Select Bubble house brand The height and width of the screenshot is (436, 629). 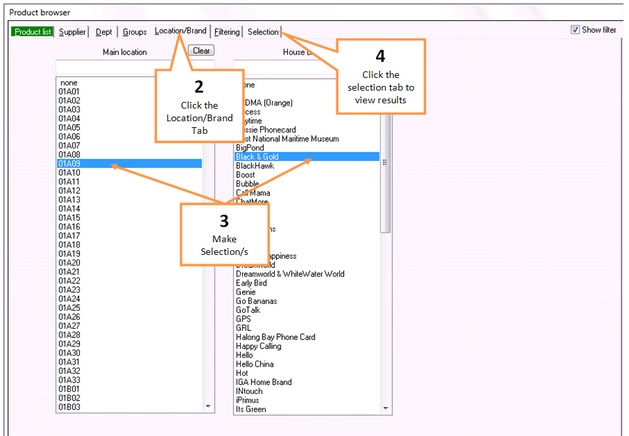pos(307,184)
